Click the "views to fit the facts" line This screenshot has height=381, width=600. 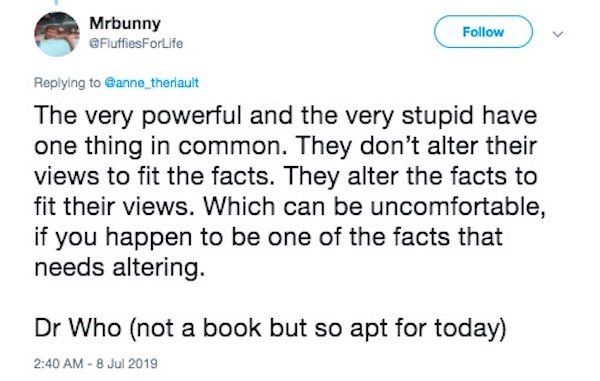pyautogui.click(x=285, y=177)
